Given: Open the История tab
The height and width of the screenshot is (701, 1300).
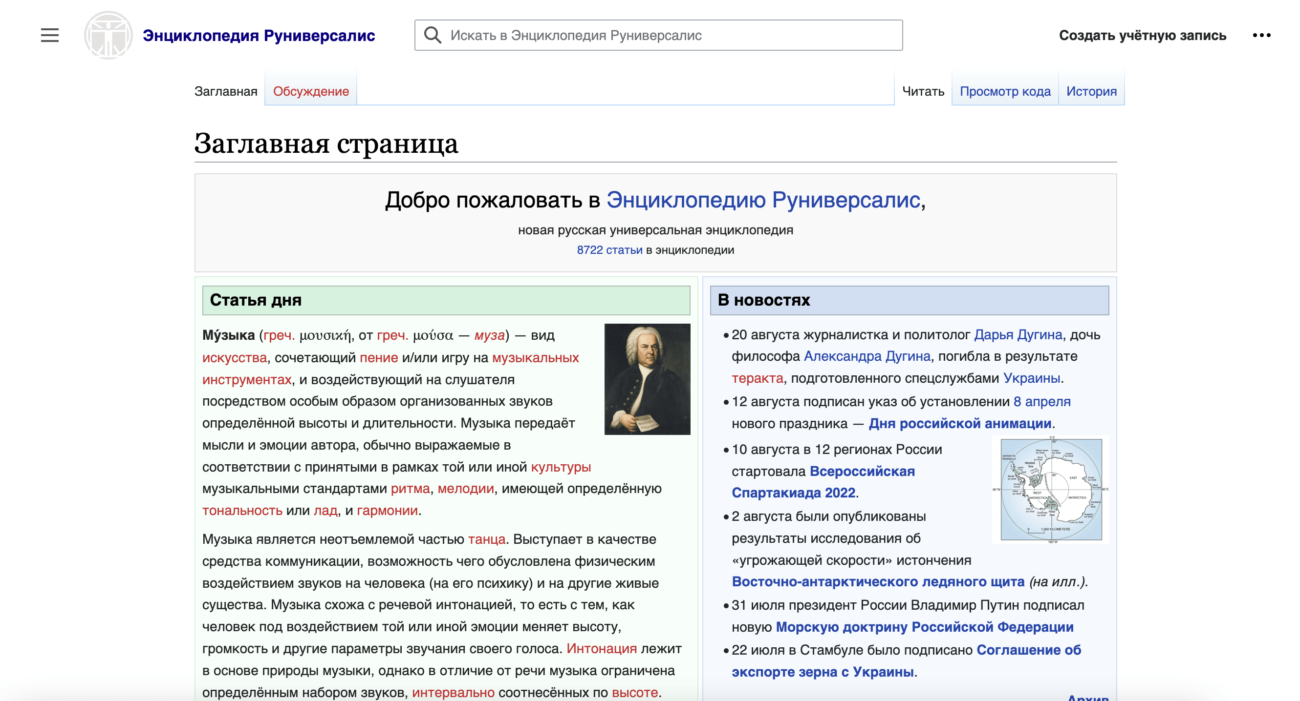Looking at the screenshot, I should point(1091,90).
